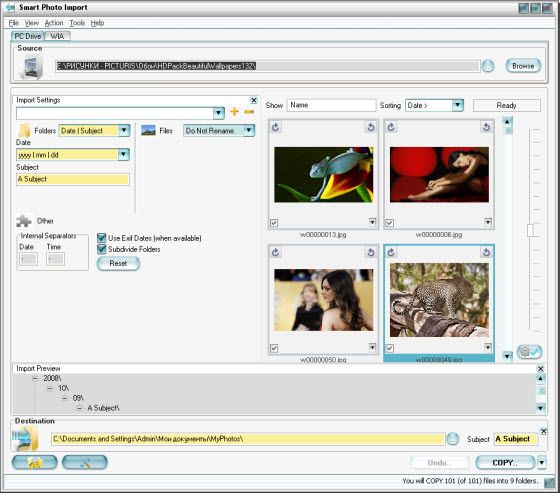Screen dimensions: 560x493
Task: Collapse the 2008\ tree node
Action: coord(35,378)
